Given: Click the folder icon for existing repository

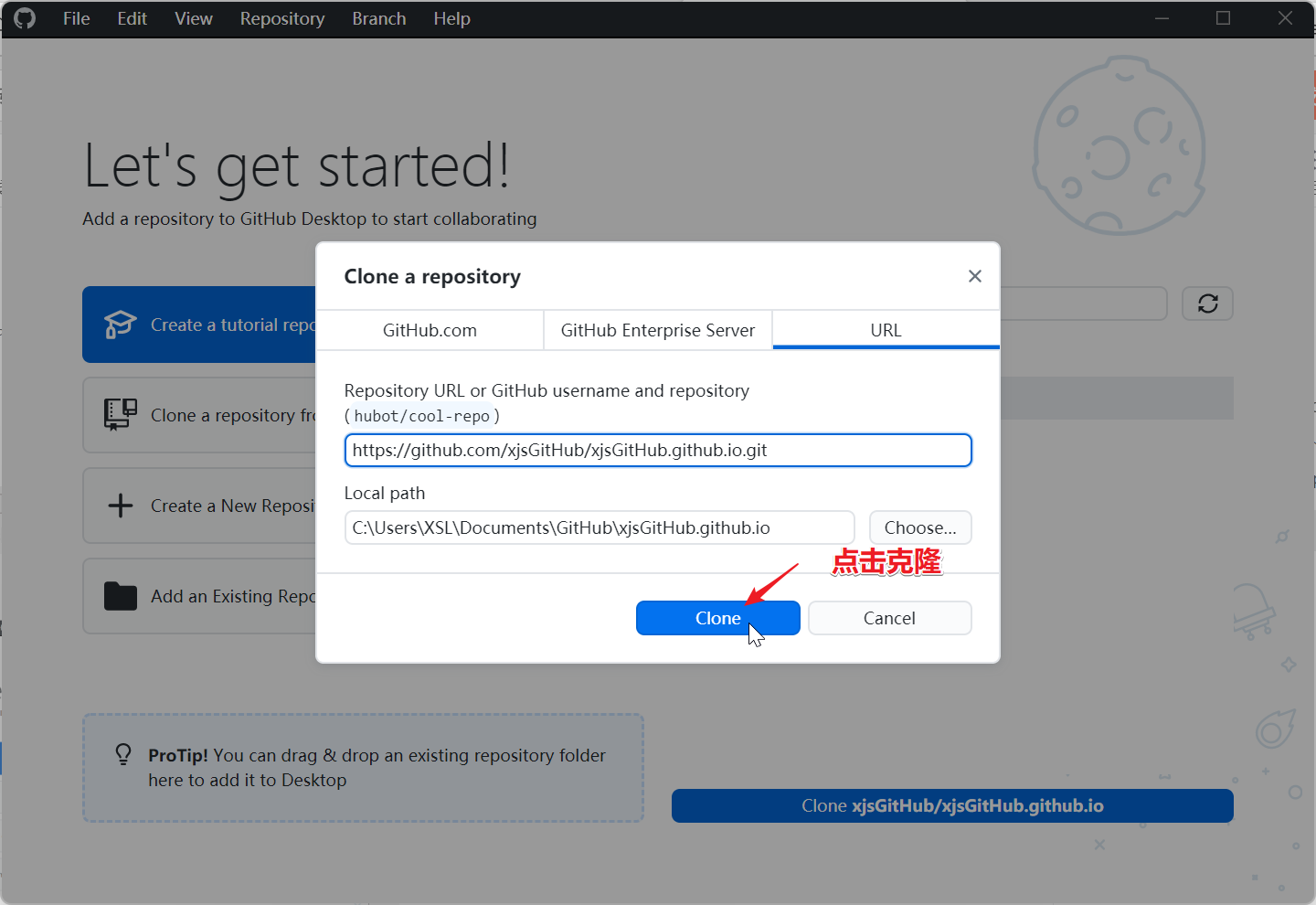Looking at the screenshot, I should (120, 596).
